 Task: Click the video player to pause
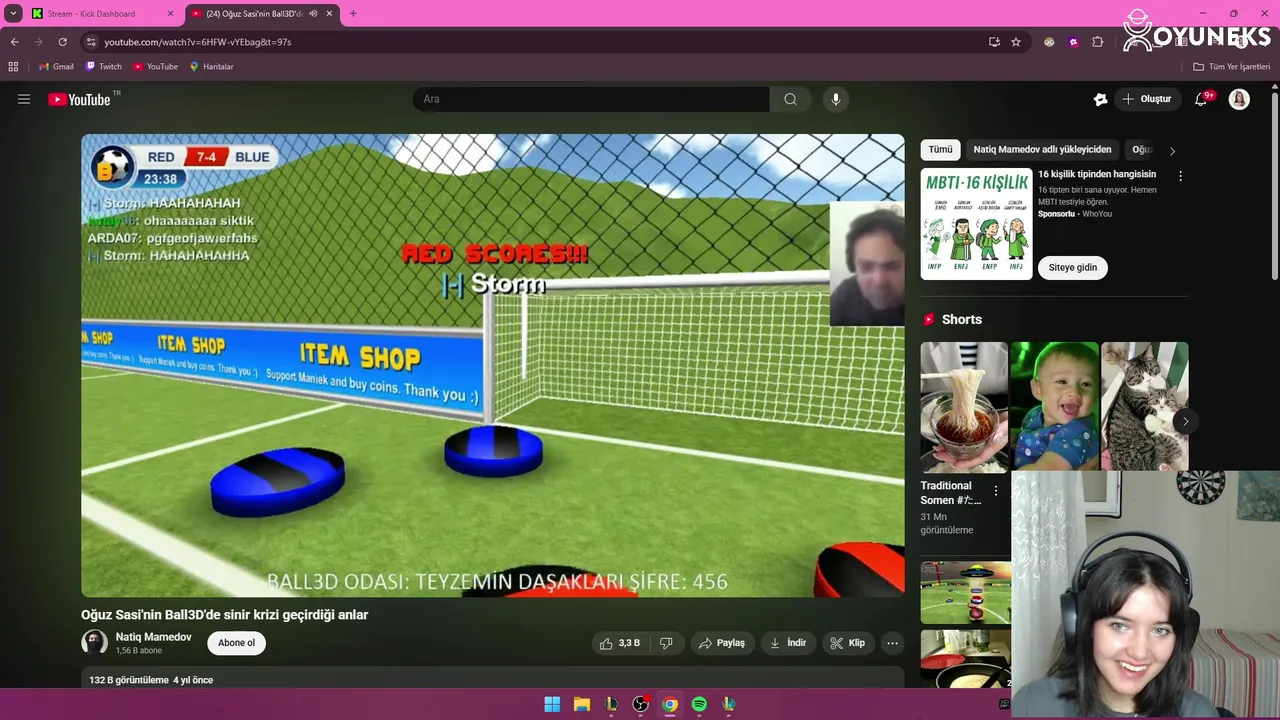493,365
